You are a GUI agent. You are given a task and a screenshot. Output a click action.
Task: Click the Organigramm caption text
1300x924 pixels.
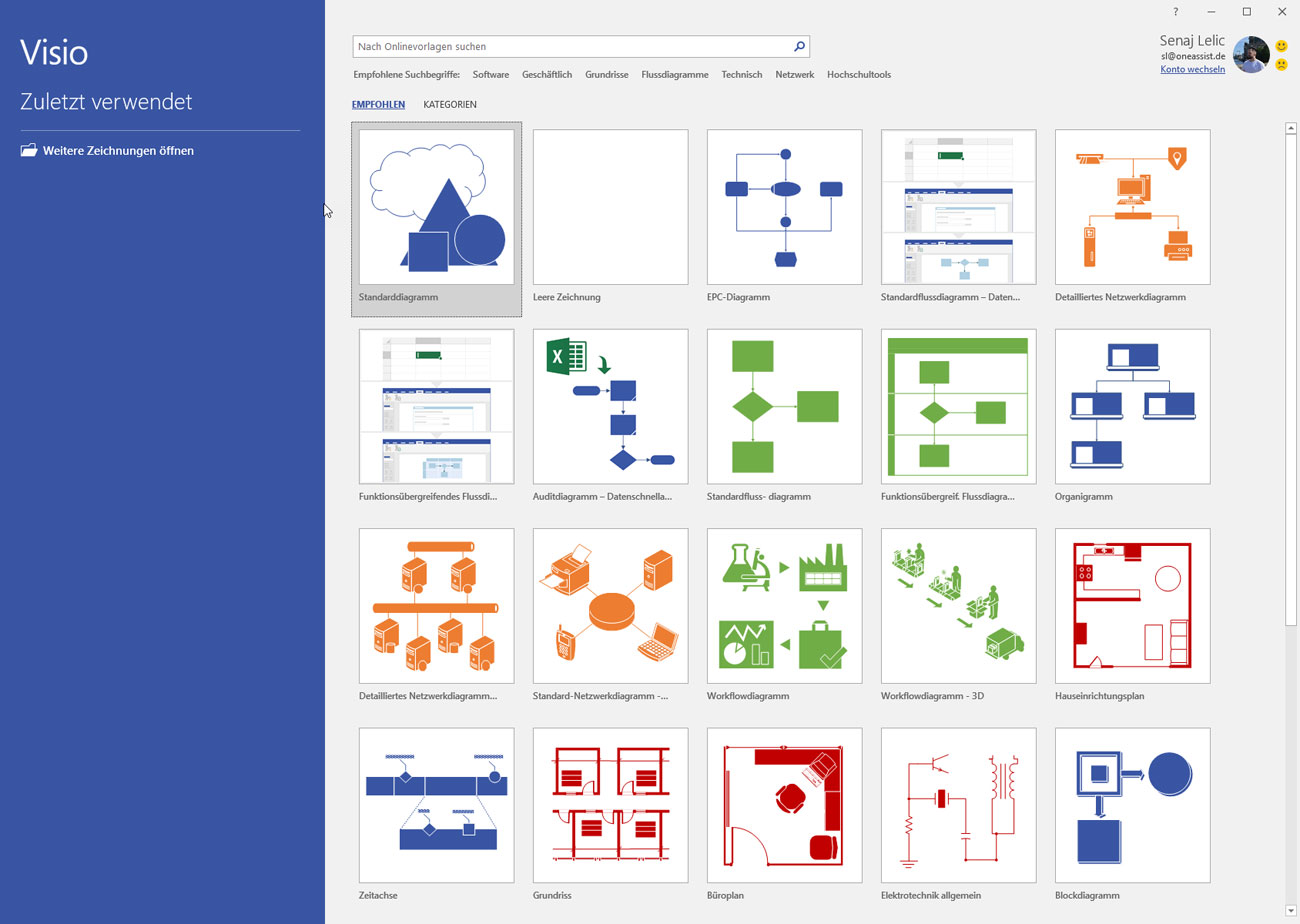tap(1083, 496)
